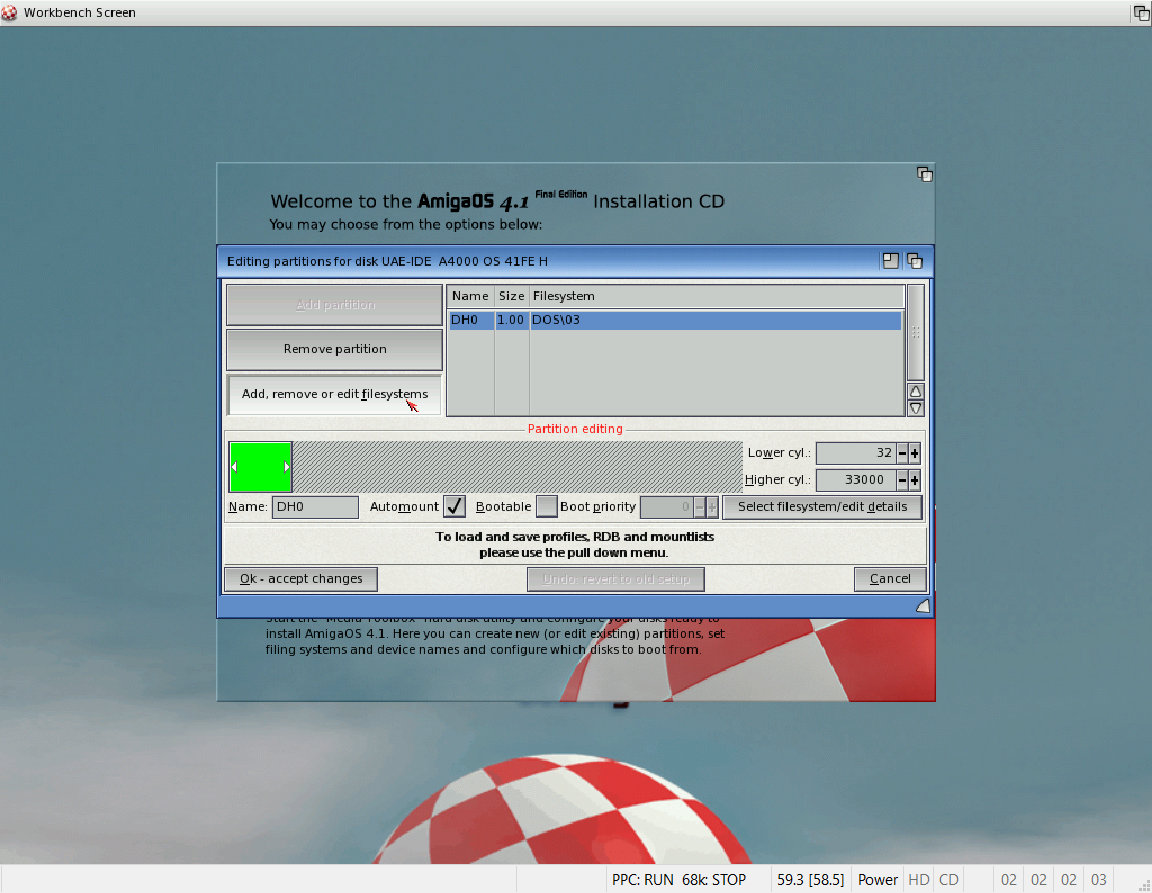Click Undo: revert to old setup

[x=616, y=579]
